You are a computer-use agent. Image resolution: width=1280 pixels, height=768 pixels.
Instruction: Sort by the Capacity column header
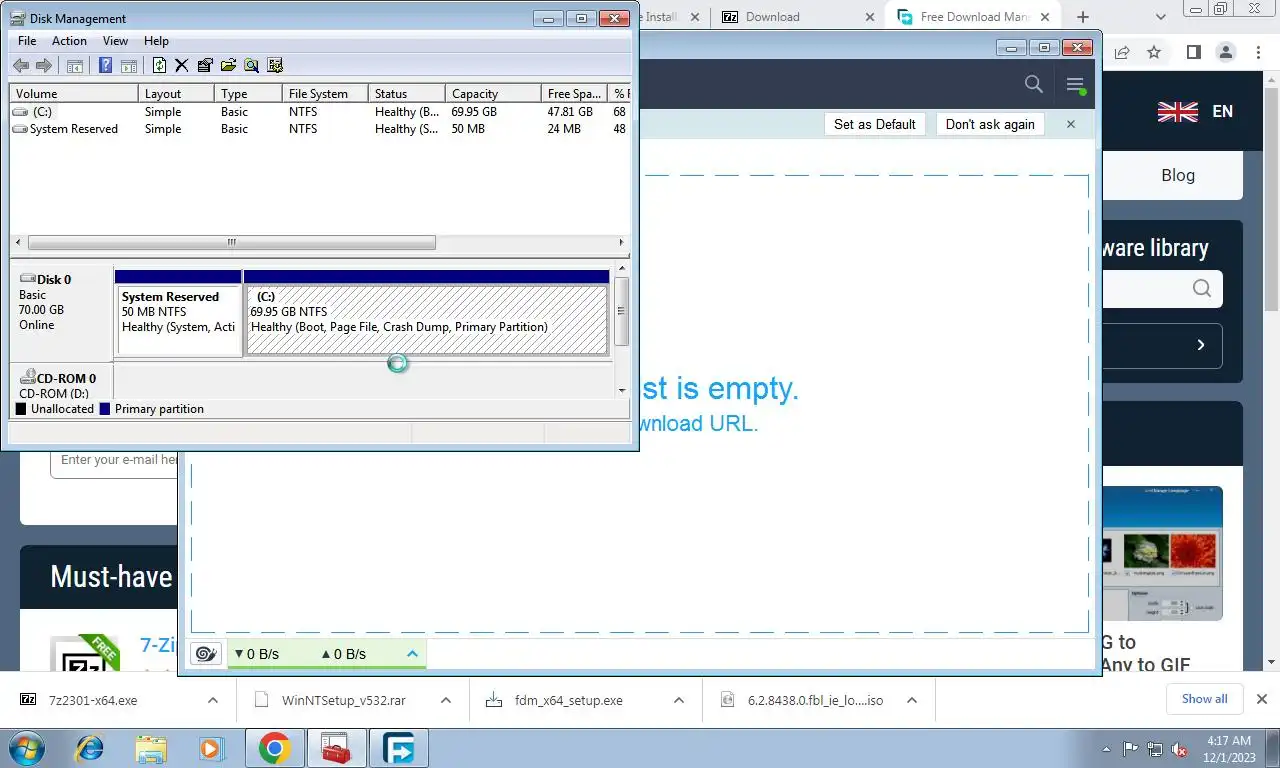pos(494,93)
